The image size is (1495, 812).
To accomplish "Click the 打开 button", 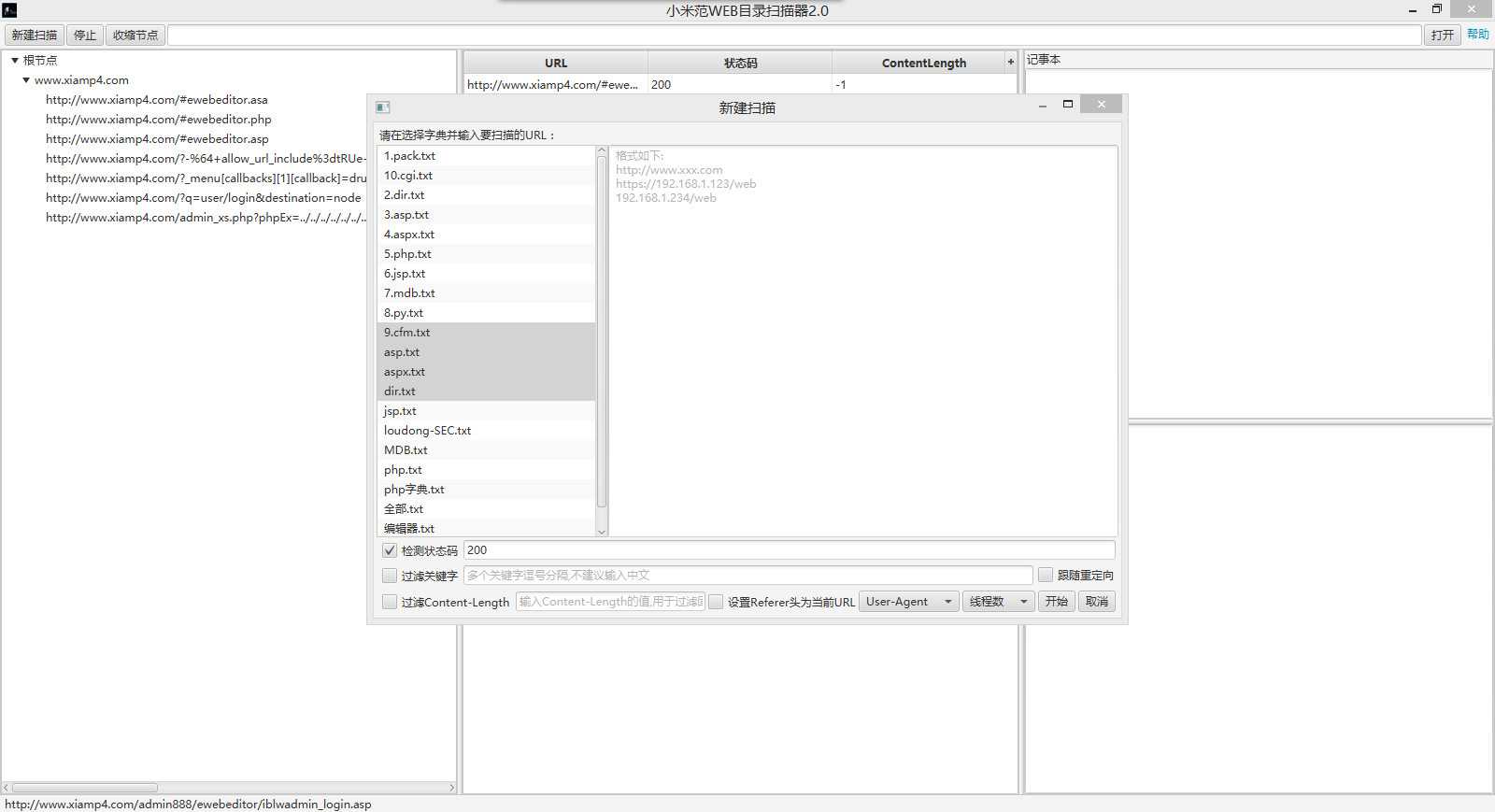I will [x=1443, y=35].
